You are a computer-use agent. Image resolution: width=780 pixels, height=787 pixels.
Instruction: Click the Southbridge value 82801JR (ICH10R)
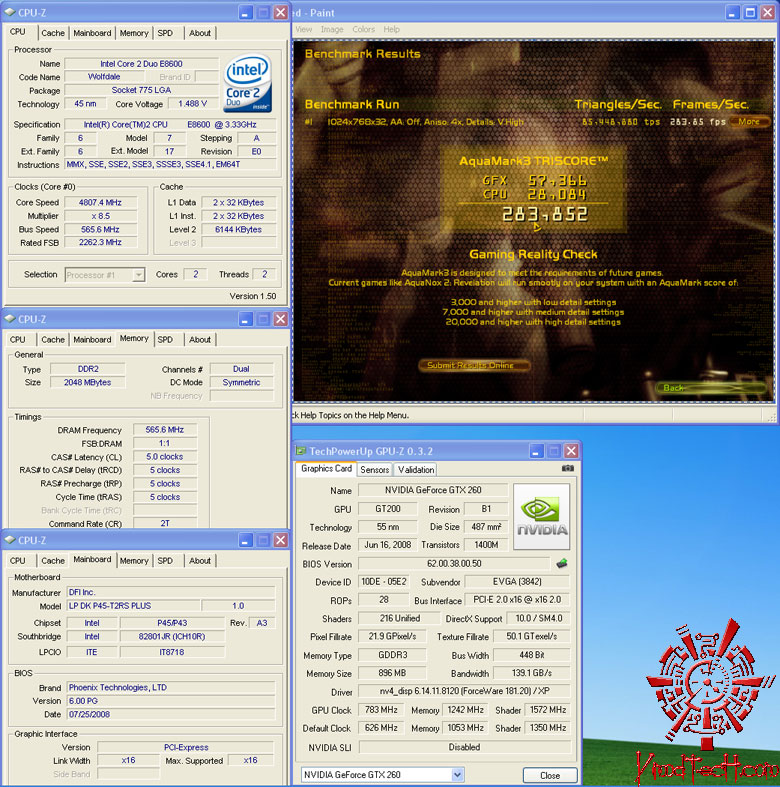(172, 636)
